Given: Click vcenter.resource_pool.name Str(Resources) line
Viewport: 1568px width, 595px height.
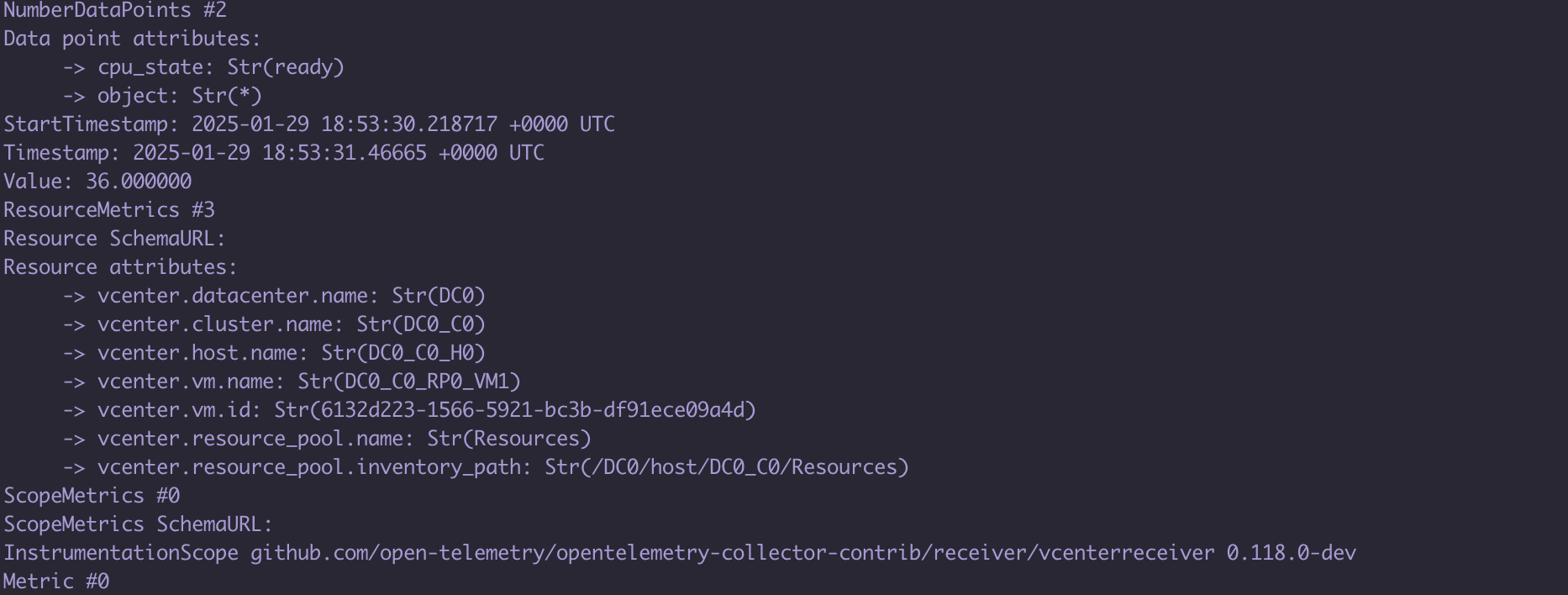Looking at the screenshot, I should tap(328, 439).
